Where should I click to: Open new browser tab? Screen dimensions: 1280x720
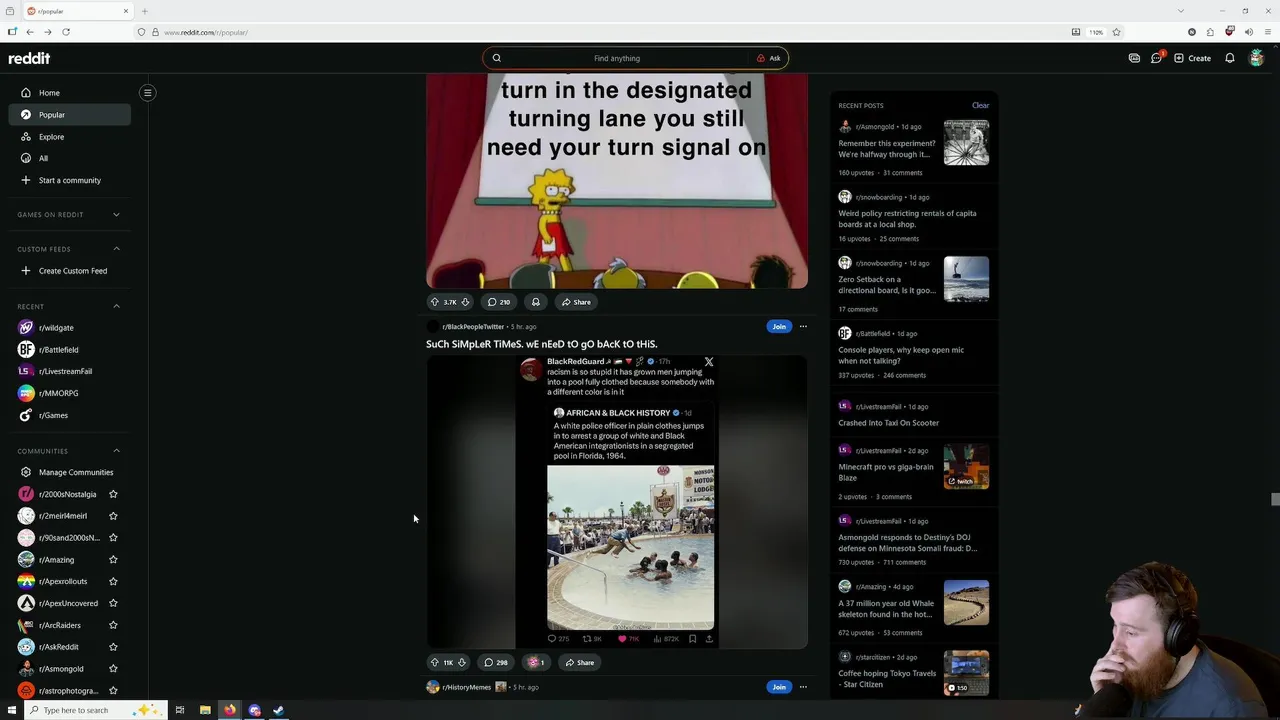coord(144,11)
